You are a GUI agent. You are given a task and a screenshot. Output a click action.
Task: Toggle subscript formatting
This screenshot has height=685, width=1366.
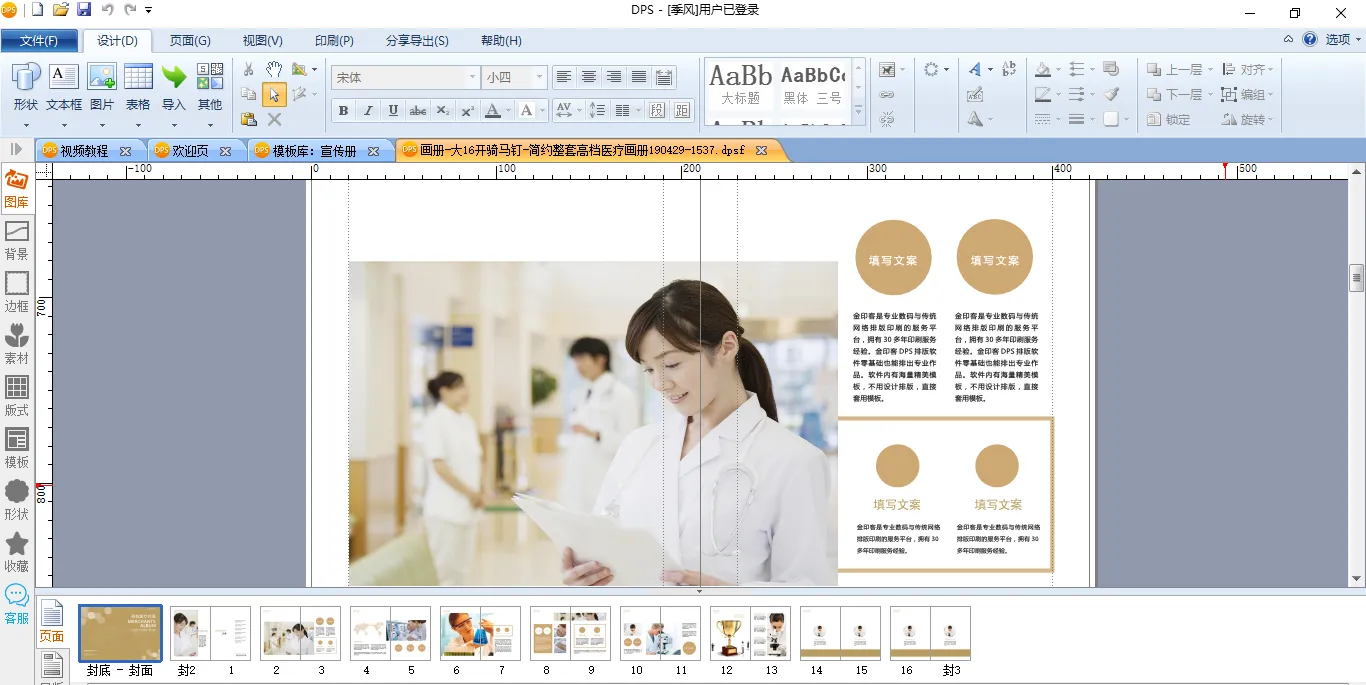[443, 110]
